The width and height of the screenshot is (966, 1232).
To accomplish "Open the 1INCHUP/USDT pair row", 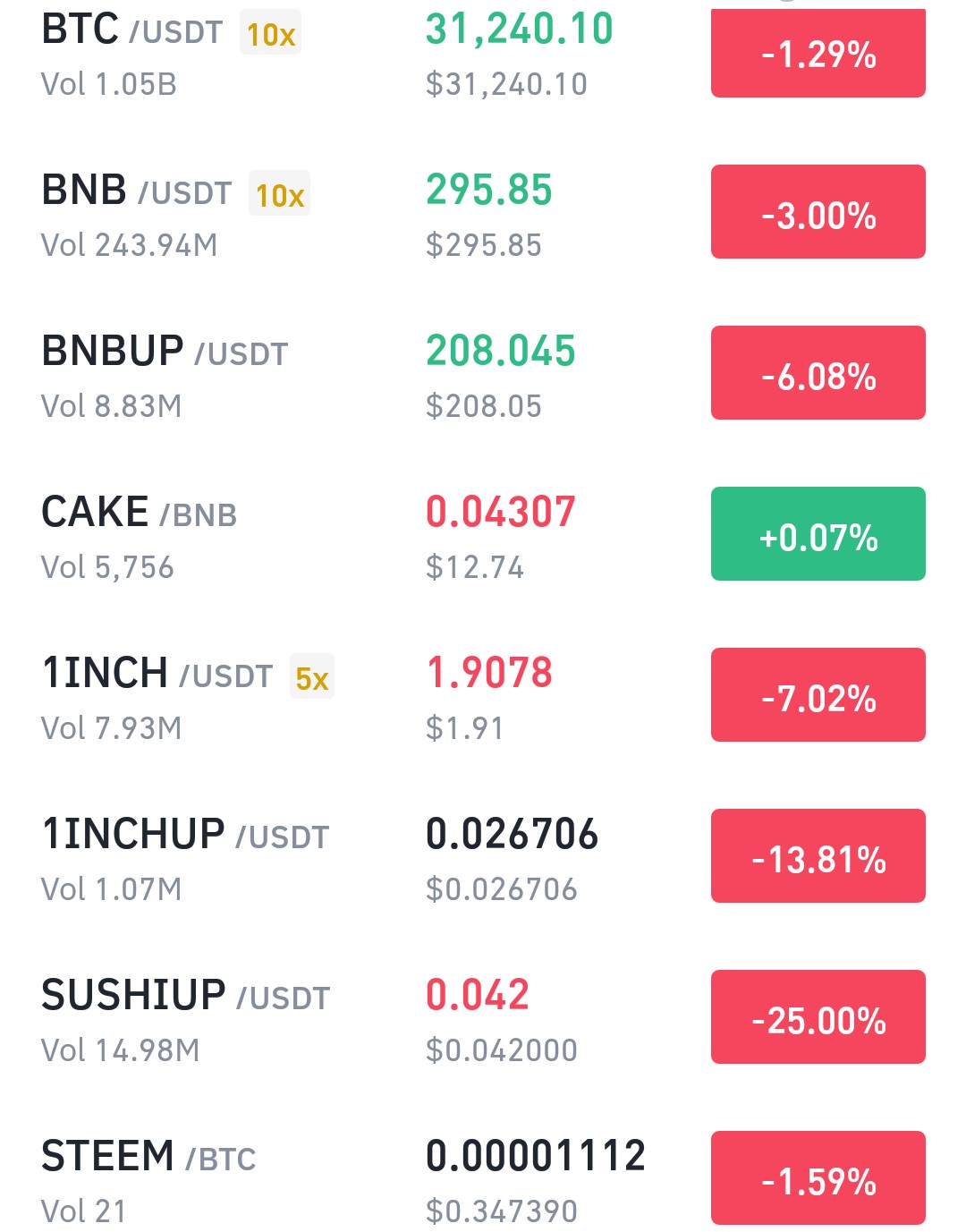I will coord(483,856).
